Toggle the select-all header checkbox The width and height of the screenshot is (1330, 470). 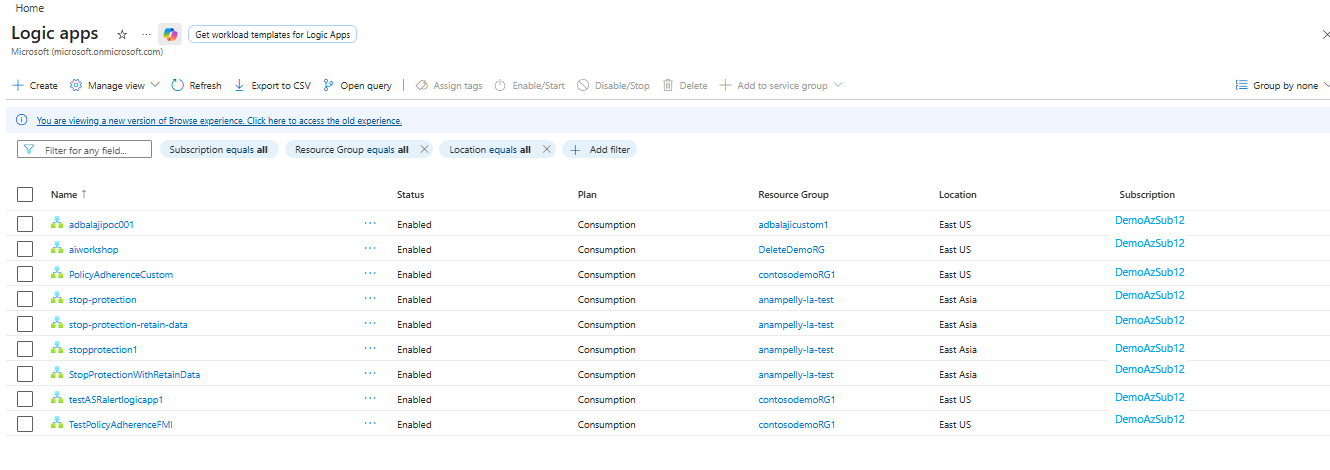[x=25, y=195]
